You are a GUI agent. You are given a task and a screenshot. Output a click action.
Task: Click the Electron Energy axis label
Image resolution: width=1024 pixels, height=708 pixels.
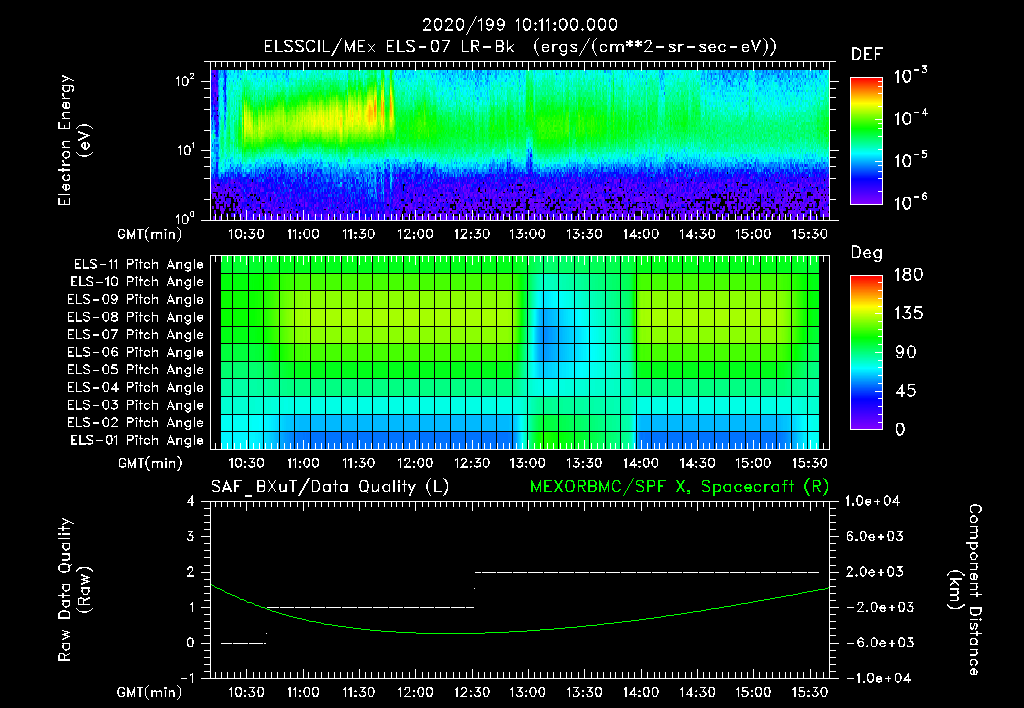tap(74, 140)
